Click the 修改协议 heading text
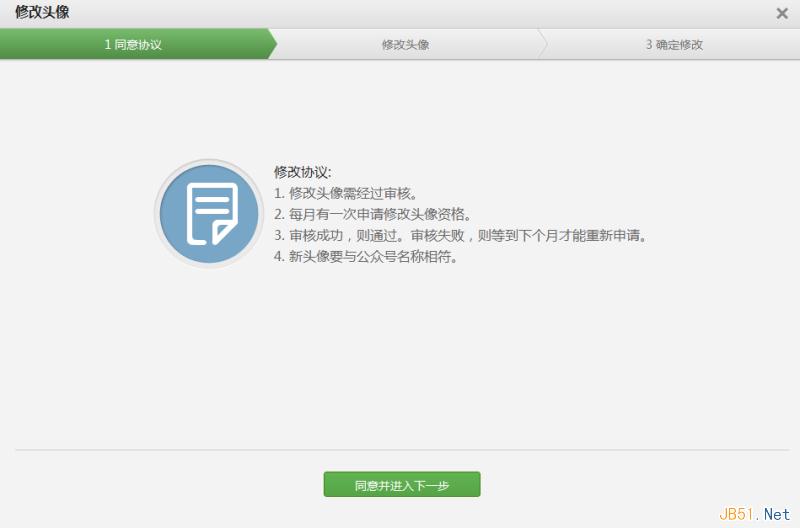Viewport: 800px width, 528px height. tap(302, 172)
